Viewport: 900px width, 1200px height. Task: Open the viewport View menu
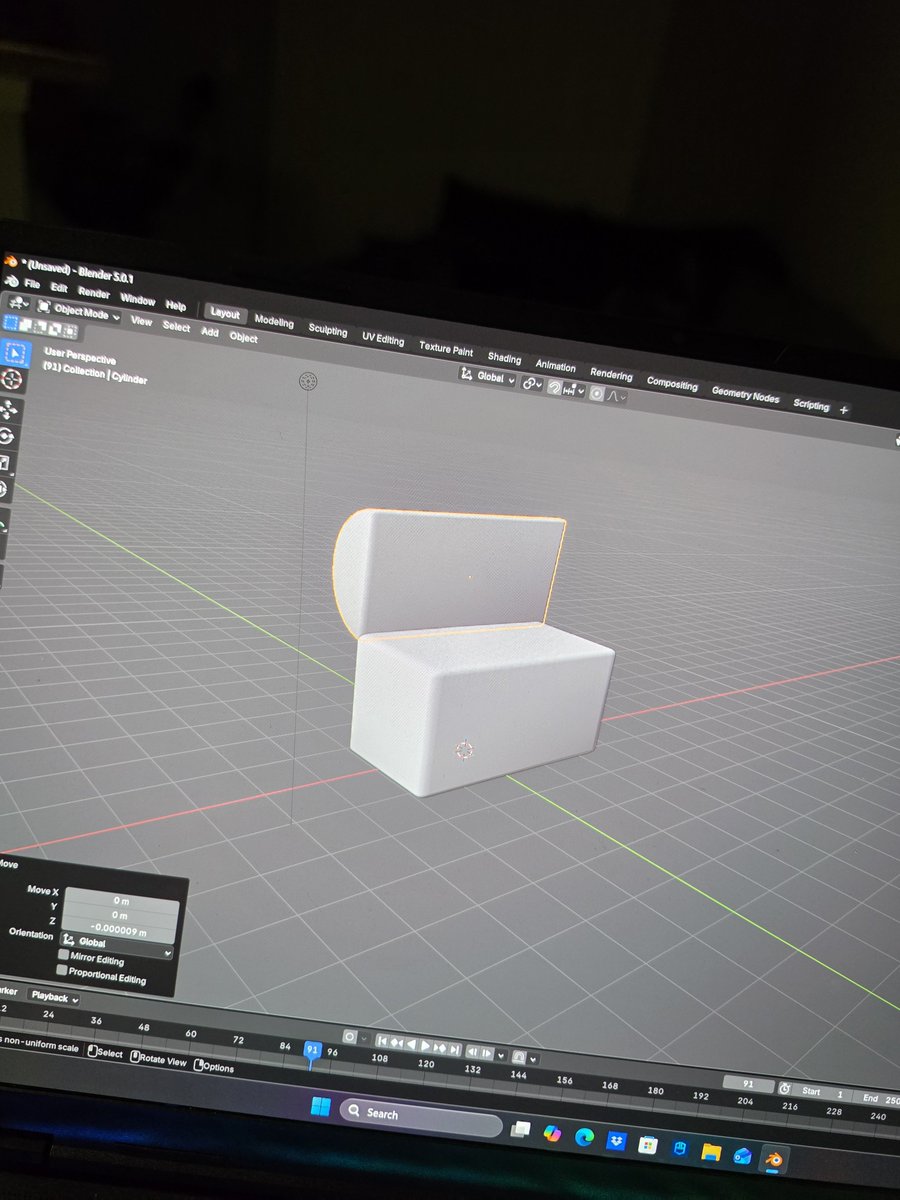pyautogui.click(x=141, y=321)
